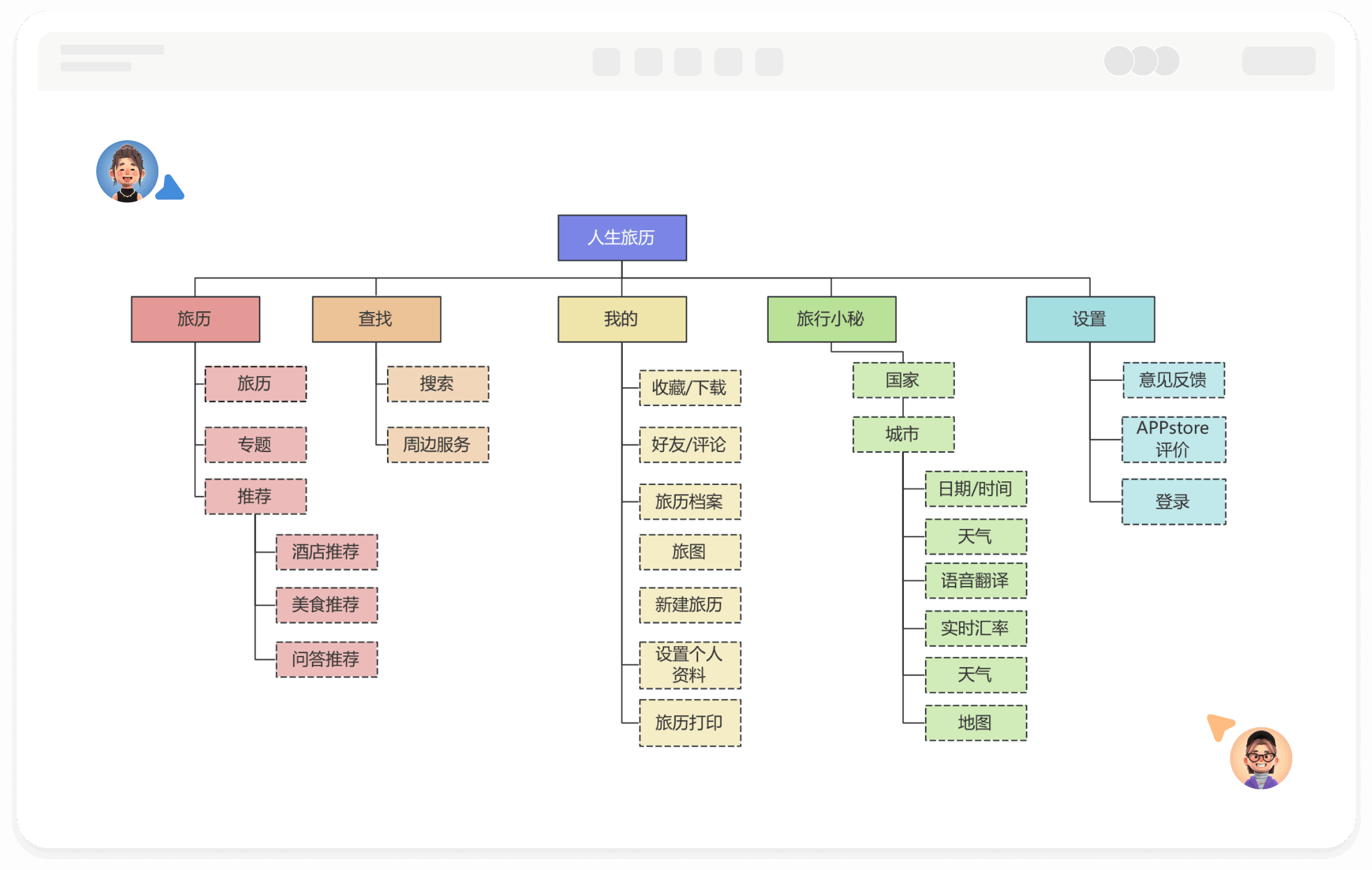The width and height of the screenshot is (1372, 870).
Task: Click the 语音翻译 node
Action: point(975,580)
